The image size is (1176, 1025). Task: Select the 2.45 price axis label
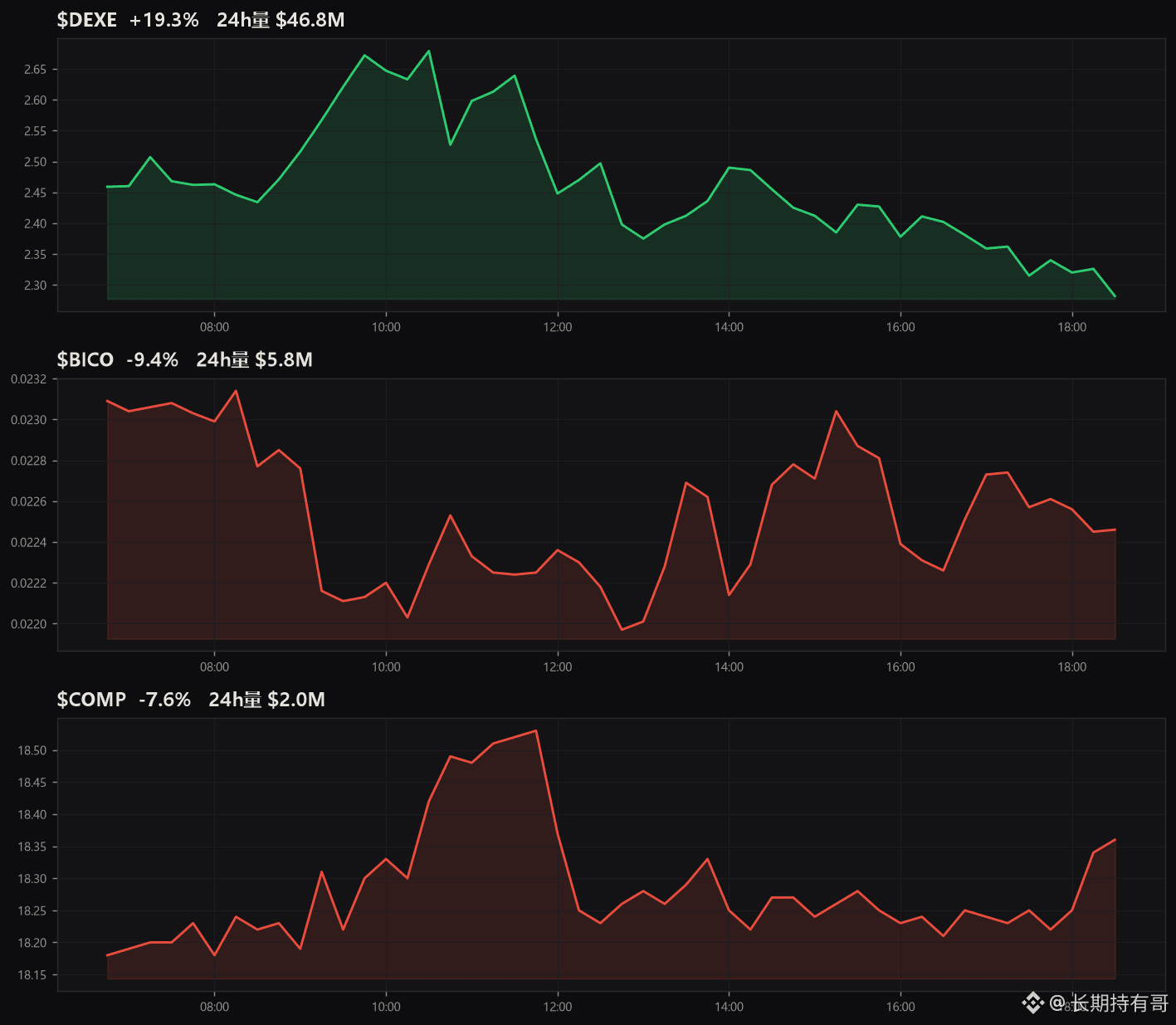pyautogui.click(x=36, y=193)
